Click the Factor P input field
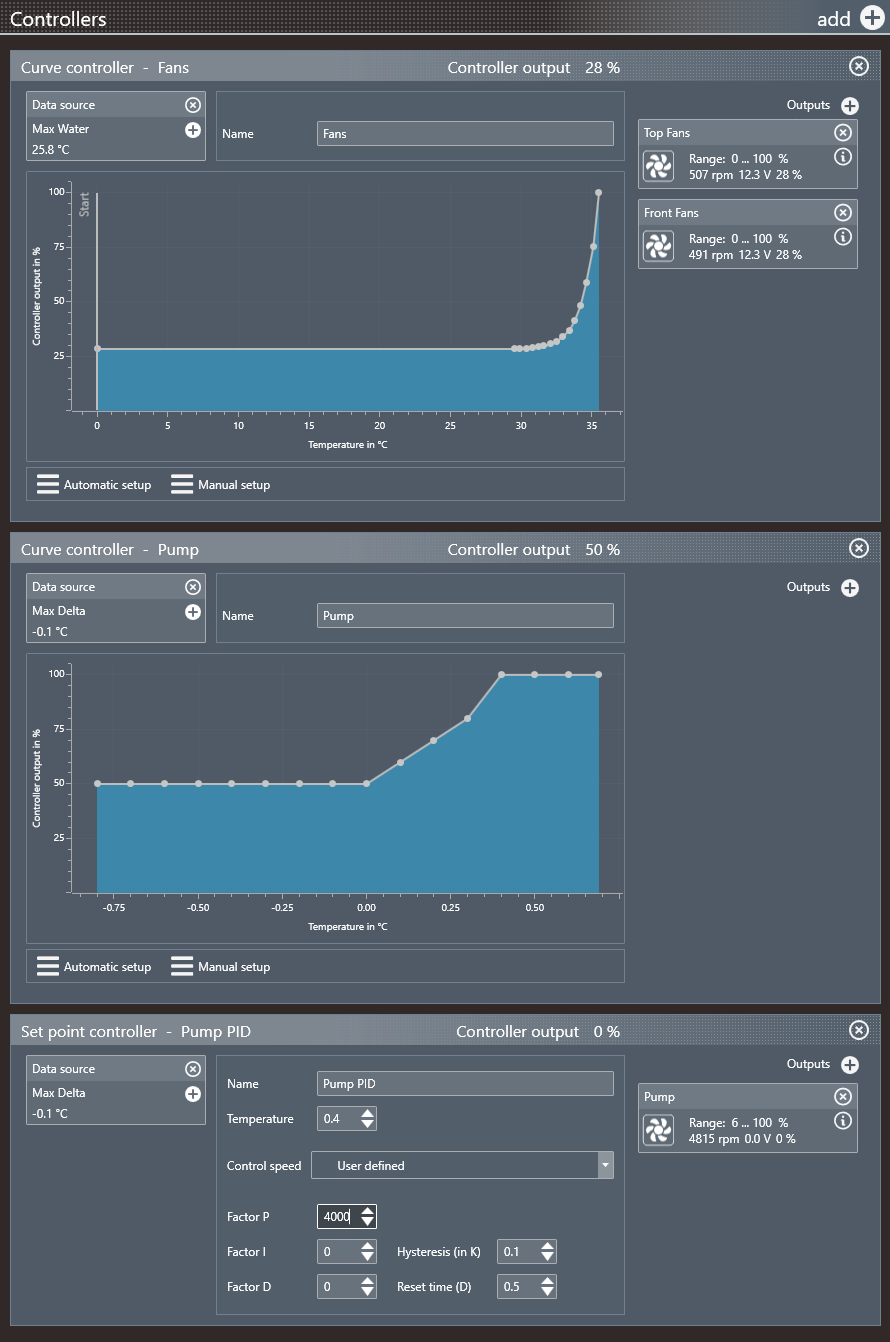Image resolution: width=890 pixels, height=1342 pixels. (338, 1217)
